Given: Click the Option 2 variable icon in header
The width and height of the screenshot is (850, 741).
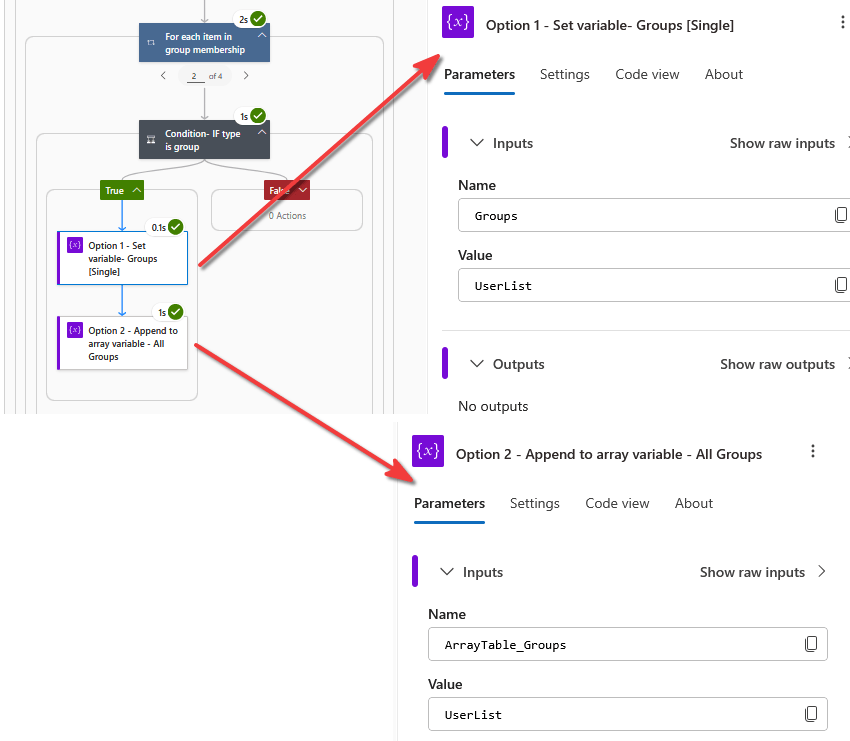Looking at the screenshot, I should 428,451.
